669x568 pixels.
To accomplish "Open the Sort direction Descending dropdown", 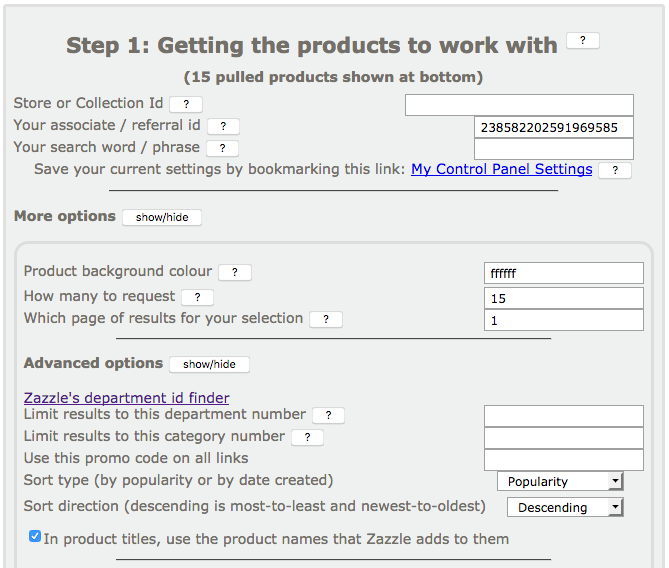I will 564,507.
